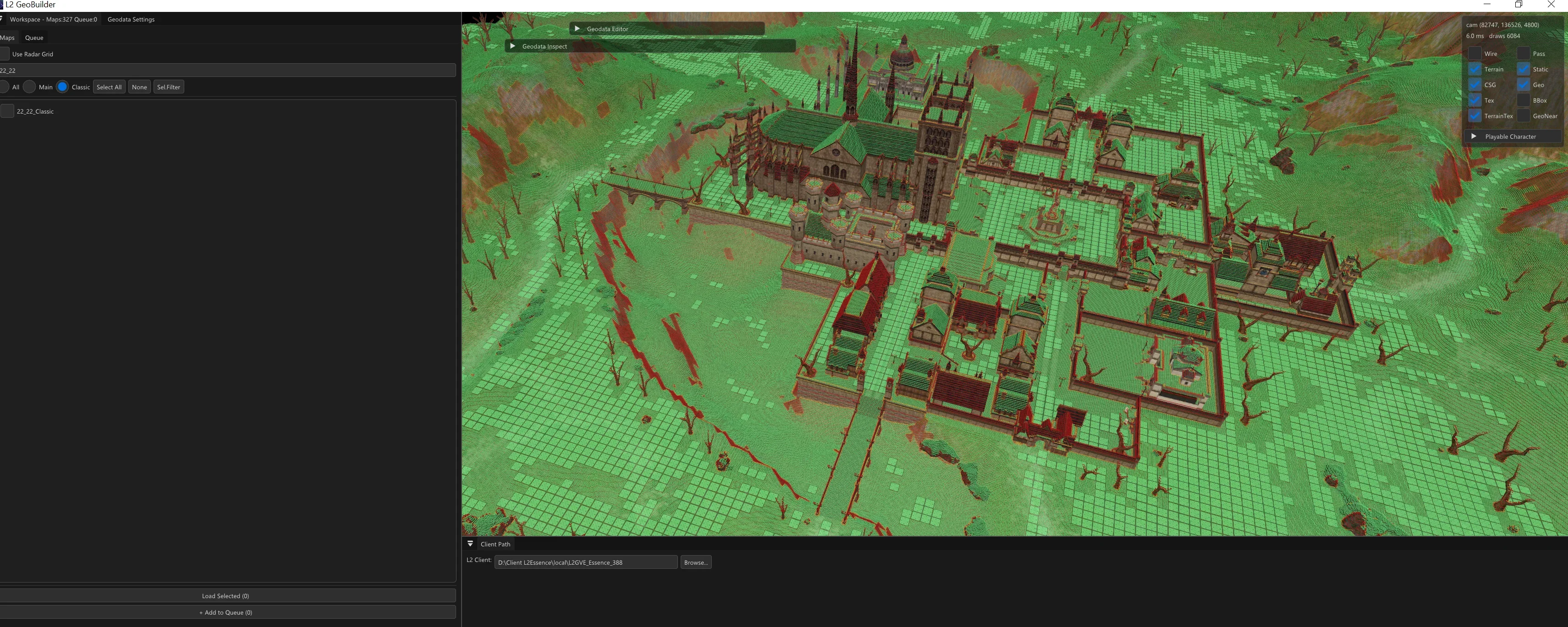Expand the Geodata Editor panel arrow
The image size is (1568, 627).
click(x=577, y=28)
